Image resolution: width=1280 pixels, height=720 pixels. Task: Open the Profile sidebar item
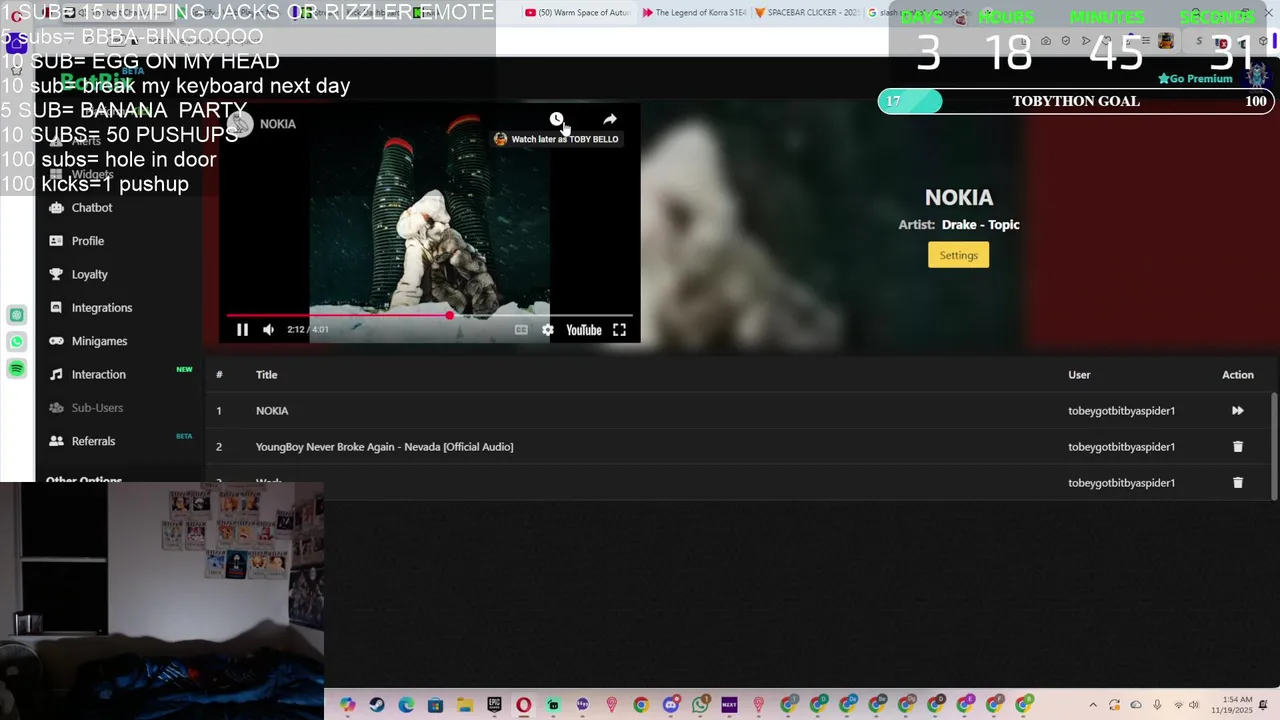point(88,241)
